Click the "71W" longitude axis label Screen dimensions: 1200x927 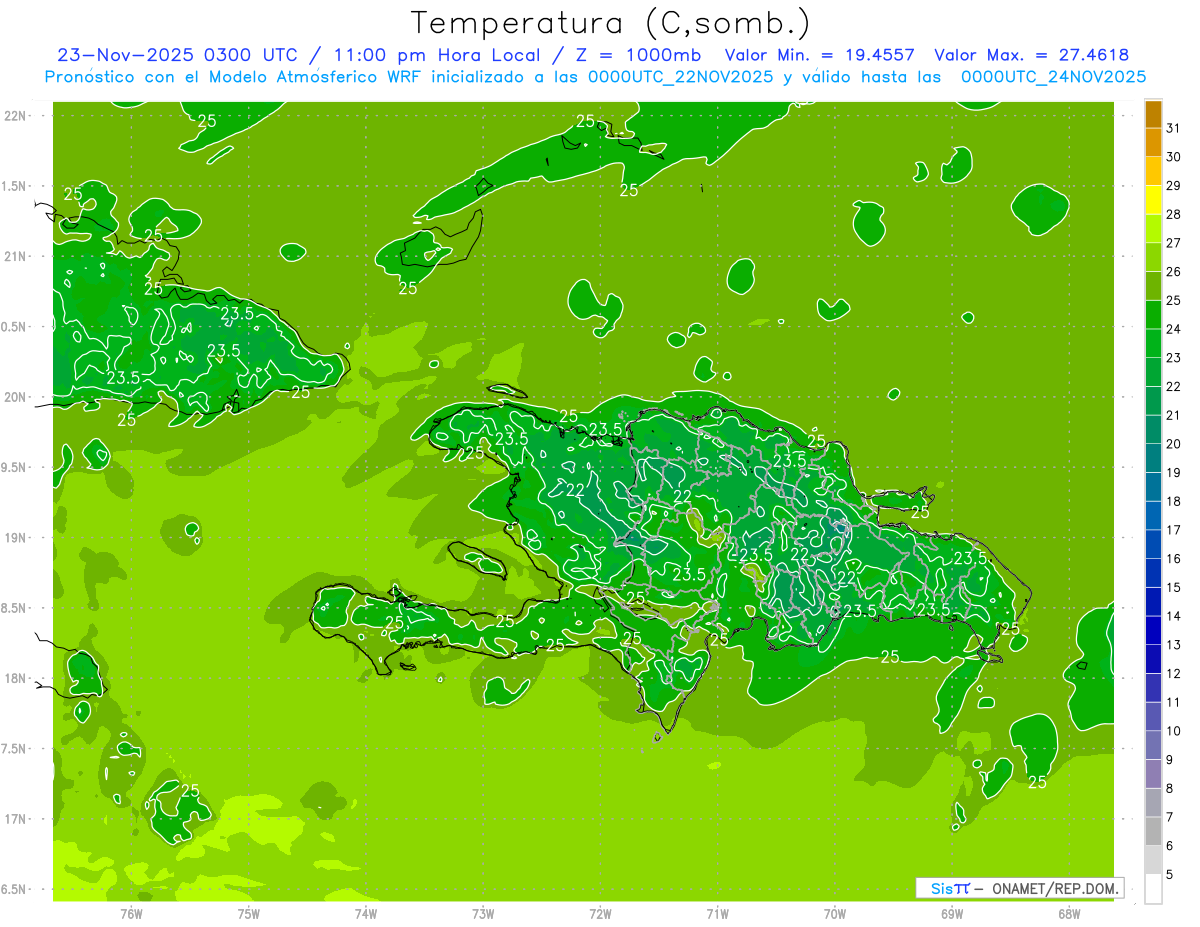717,914
